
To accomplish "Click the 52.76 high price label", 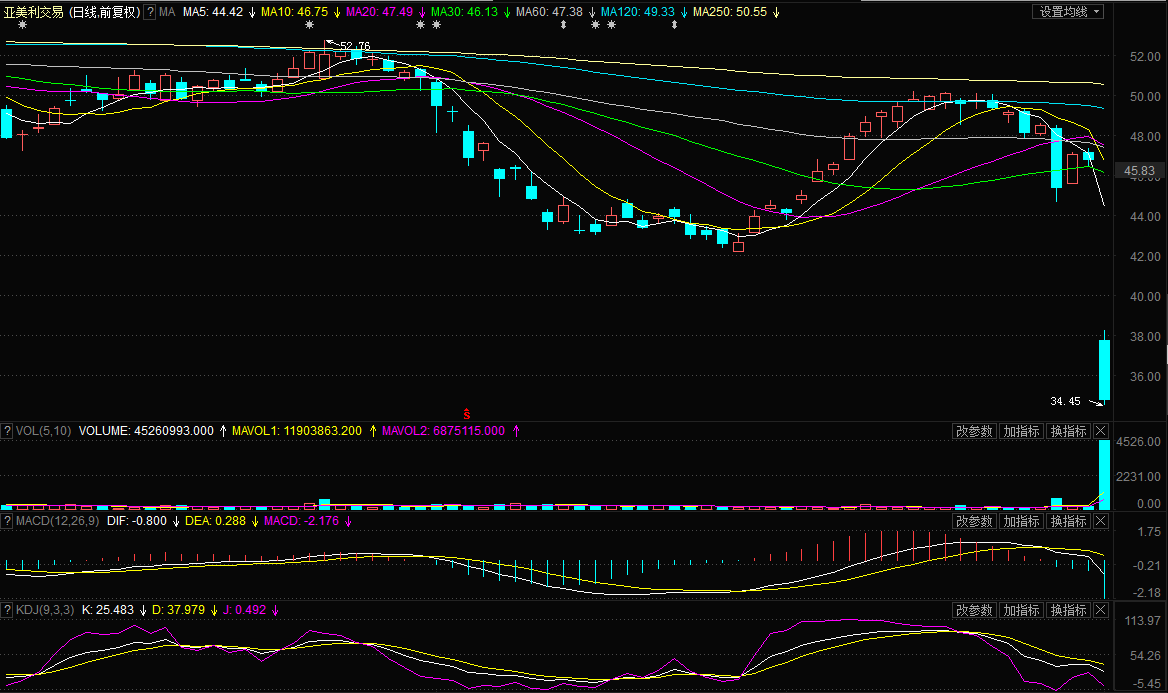I will tap(355, 46).
